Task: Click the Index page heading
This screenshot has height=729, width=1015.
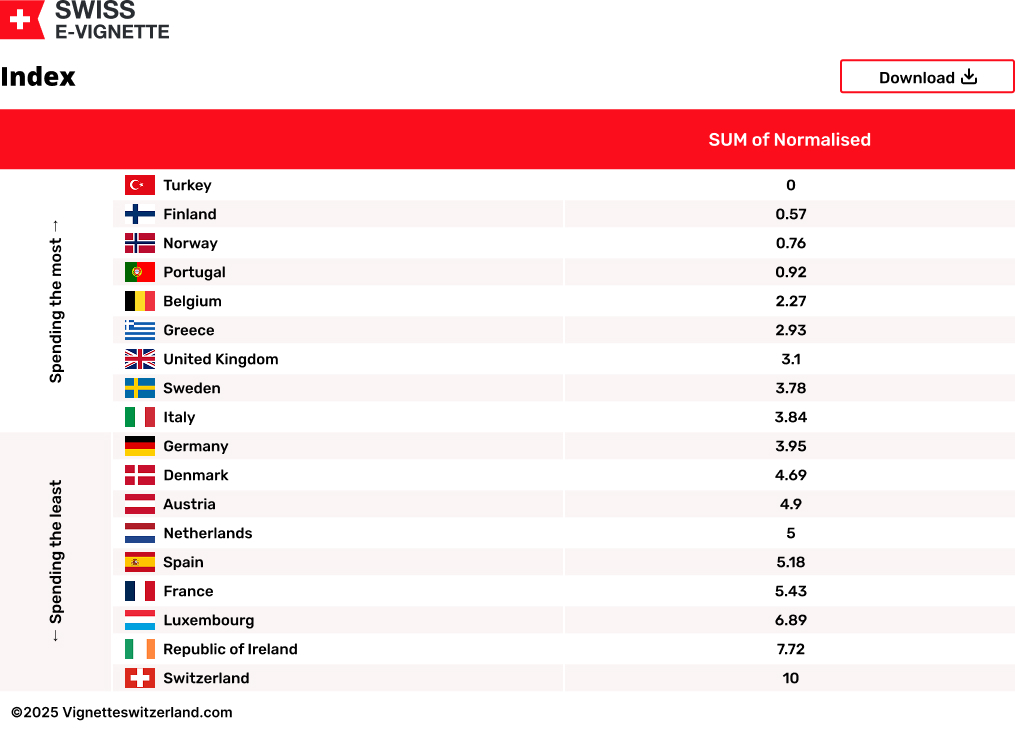Action: 38,77
